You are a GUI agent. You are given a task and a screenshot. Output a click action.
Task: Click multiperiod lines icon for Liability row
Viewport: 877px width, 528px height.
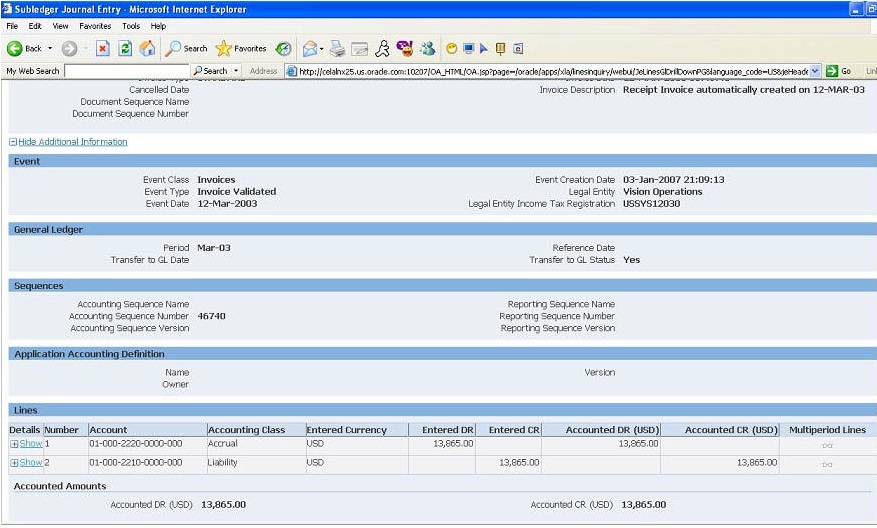tap(827, 465)
